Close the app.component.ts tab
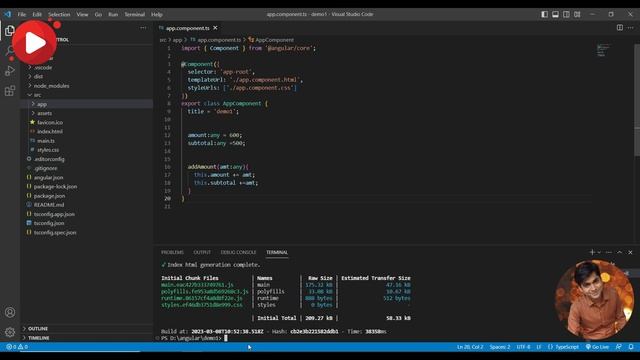The image size is (640, 360). click(215, 28)
